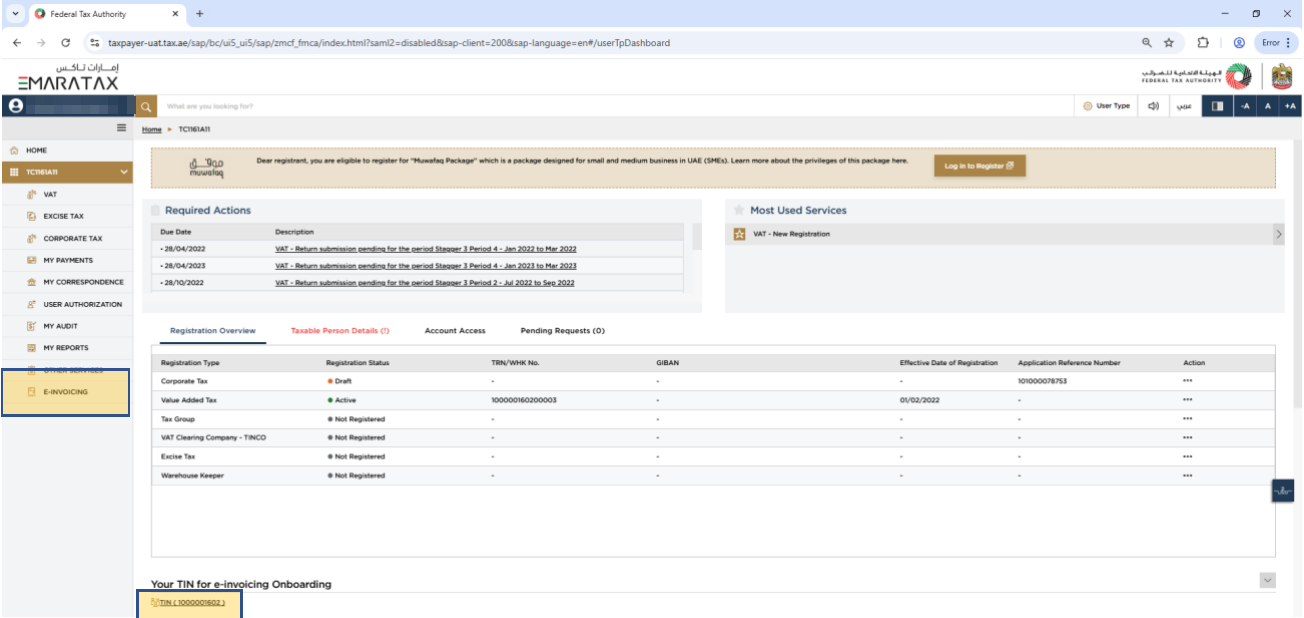
Task: Open the Jul 2022 to Sep 2022 VAT return link
Action: 425,283
